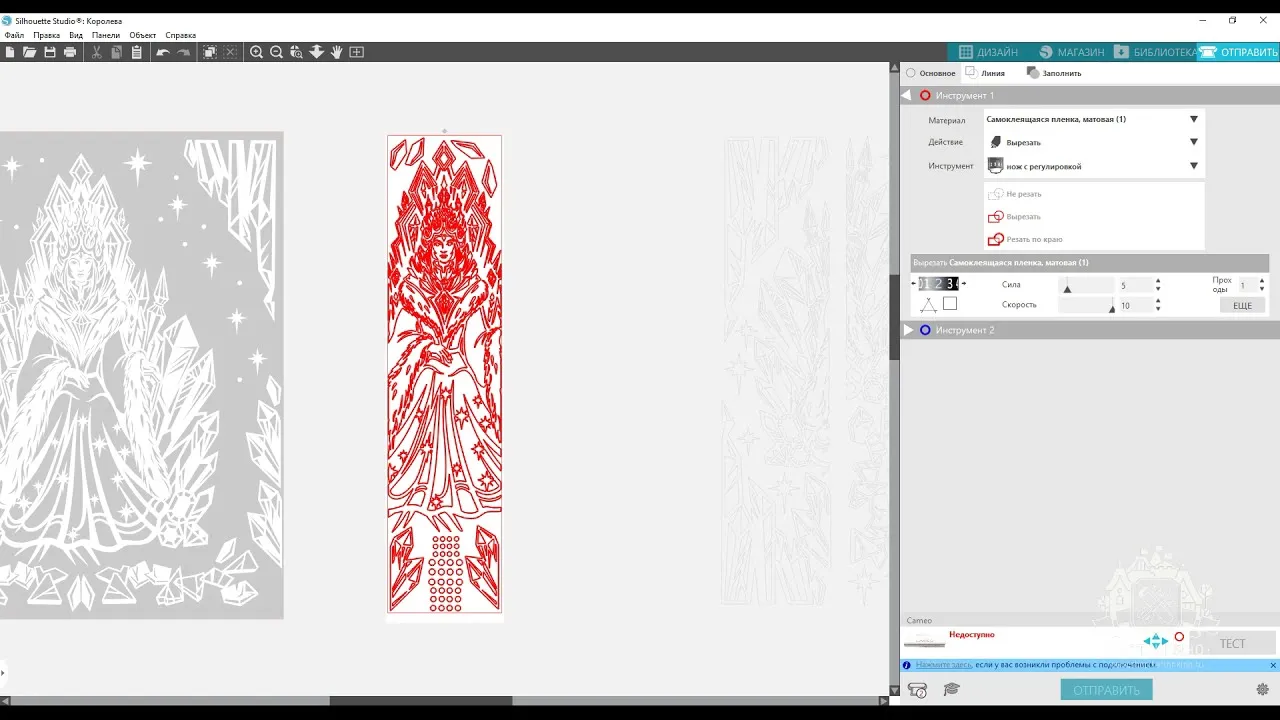The height and width of the screenshot is (720, 1280).
Task: Zoom in on the canvas
Action: point(257,52)
